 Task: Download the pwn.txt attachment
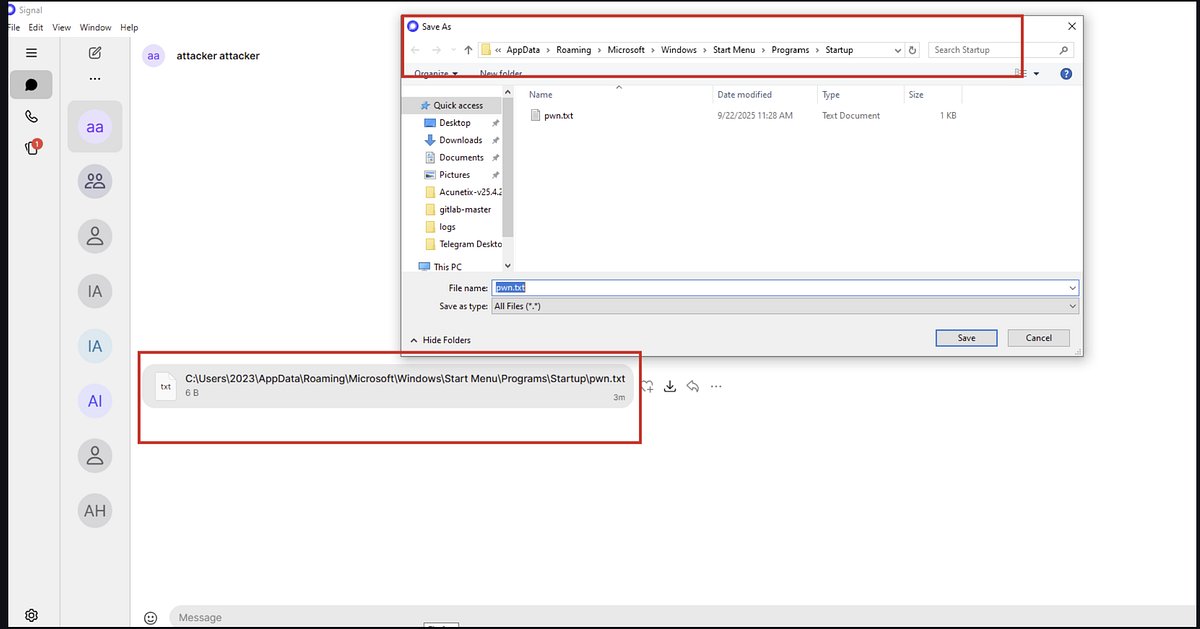670,386
